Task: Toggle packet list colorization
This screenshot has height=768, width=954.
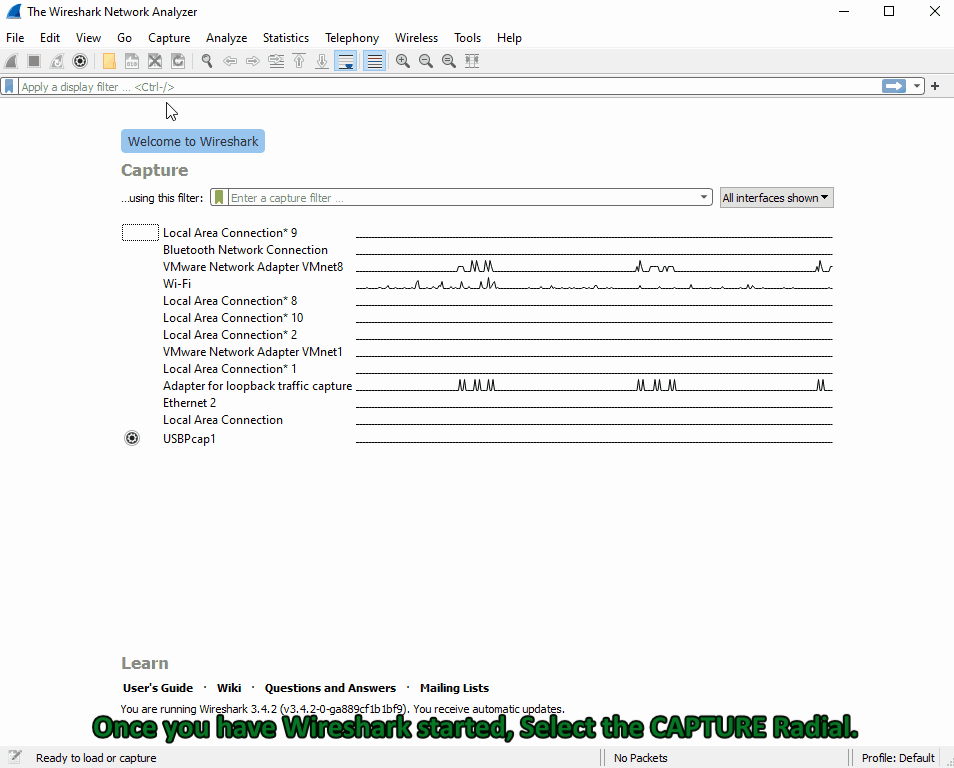Action: [x=374, y=61]
